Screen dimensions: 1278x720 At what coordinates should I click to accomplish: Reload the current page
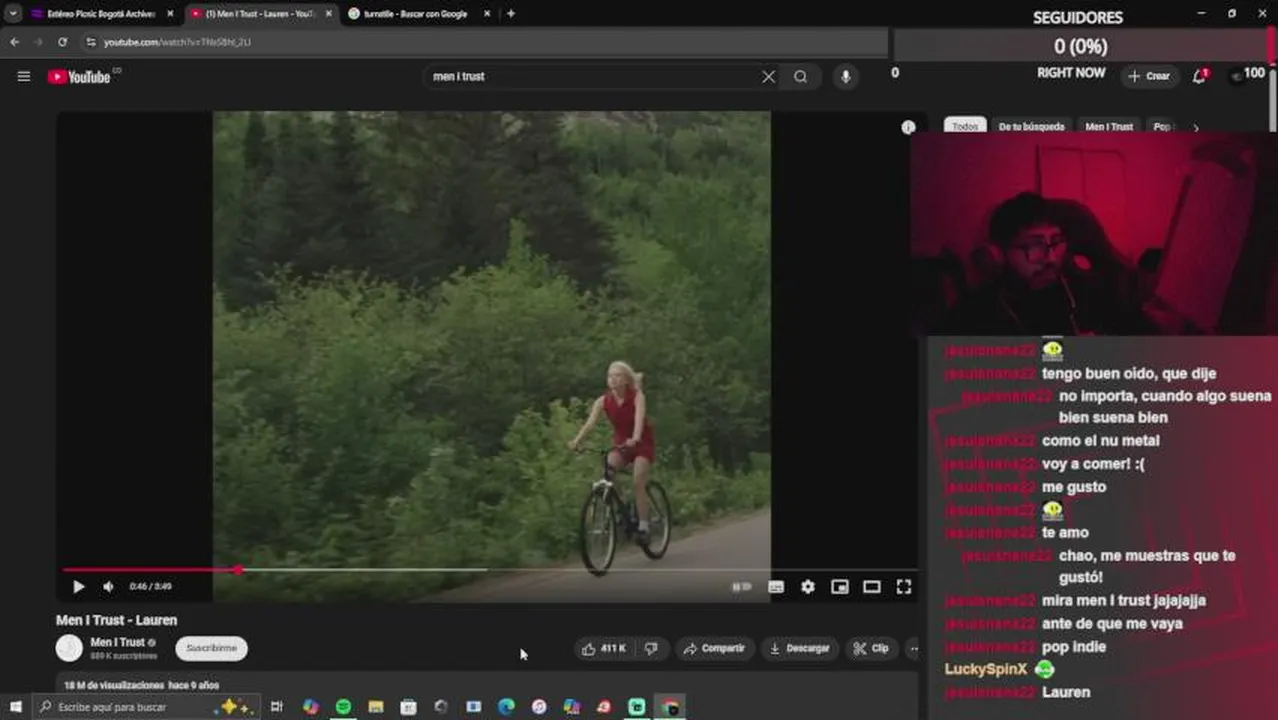[62, 42]
